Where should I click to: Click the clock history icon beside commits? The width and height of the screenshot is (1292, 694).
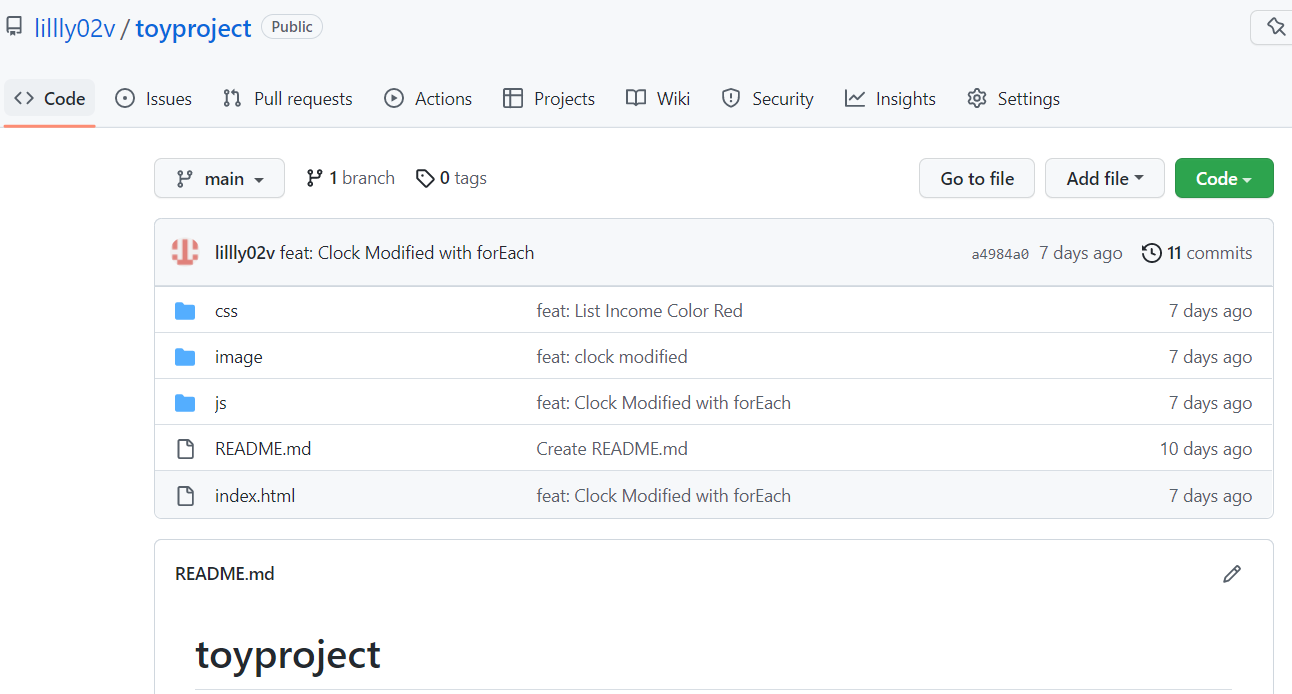1152,253
